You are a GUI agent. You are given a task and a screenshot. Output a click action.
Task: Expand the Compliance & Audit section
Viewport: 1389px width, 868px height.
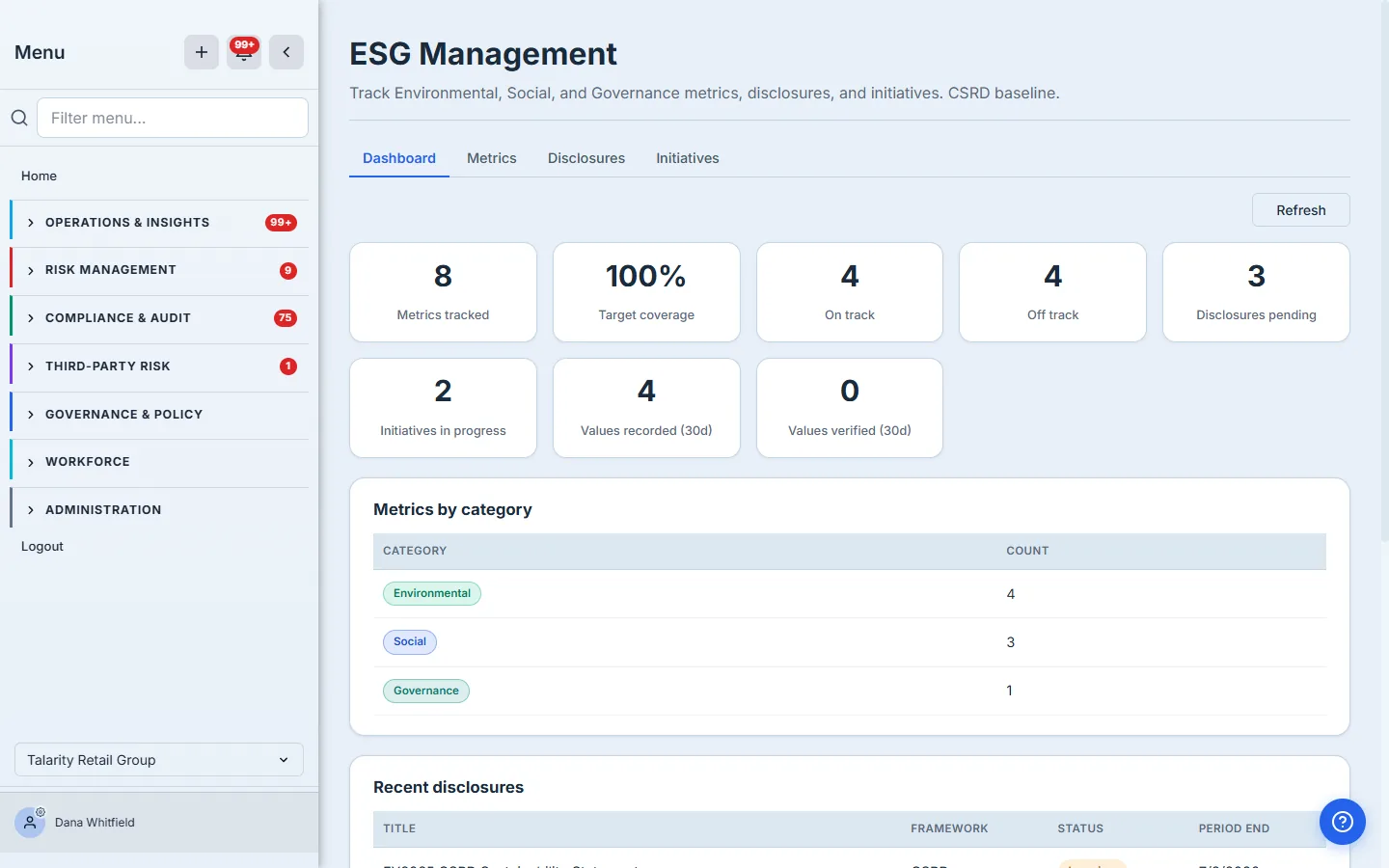point(159,318)
